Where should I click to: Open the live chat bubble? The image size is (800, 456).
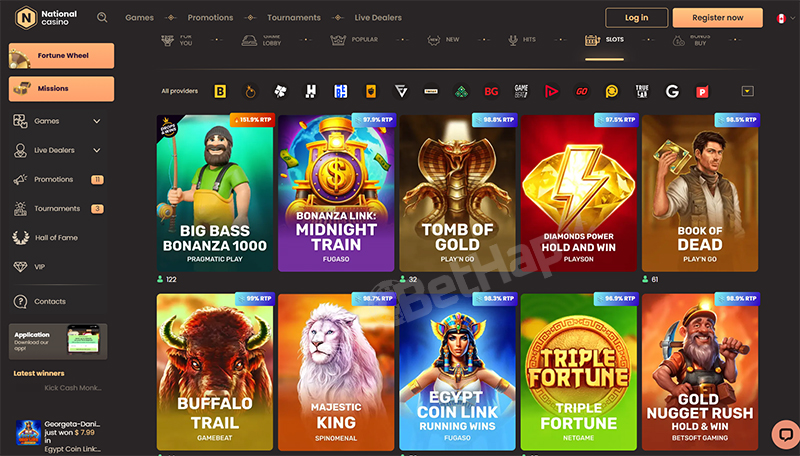[x=785, y=434]
